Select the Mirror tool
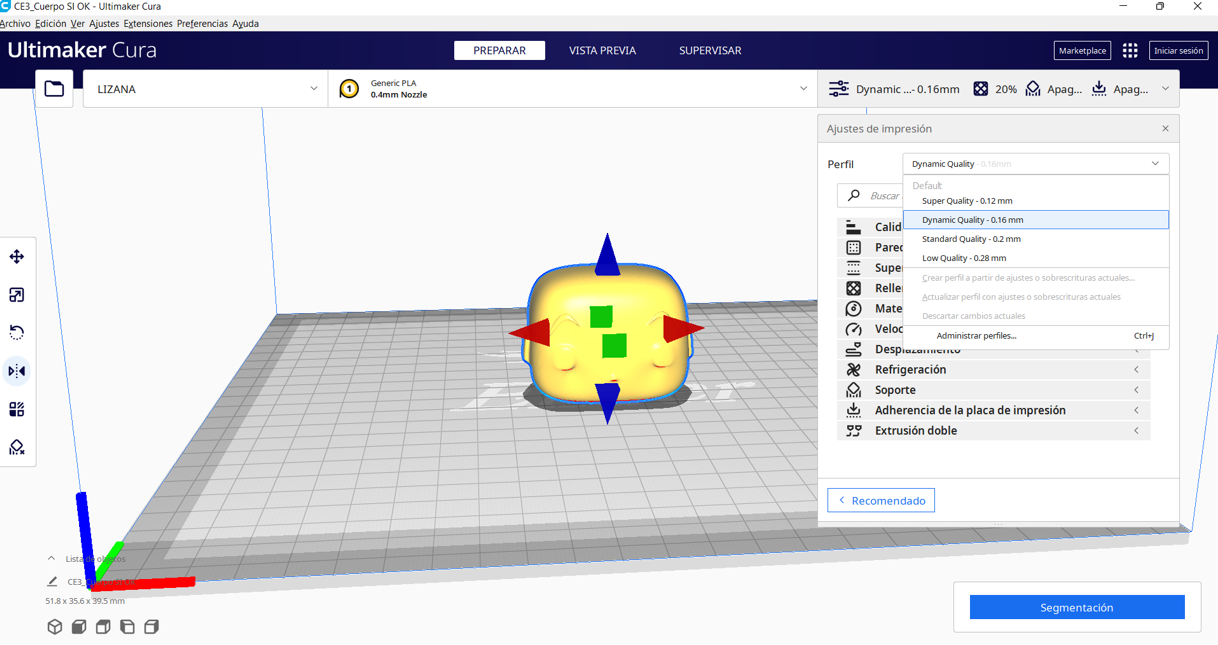The width and height of the screenshot is (1218, 645). (x=17, y=371)
